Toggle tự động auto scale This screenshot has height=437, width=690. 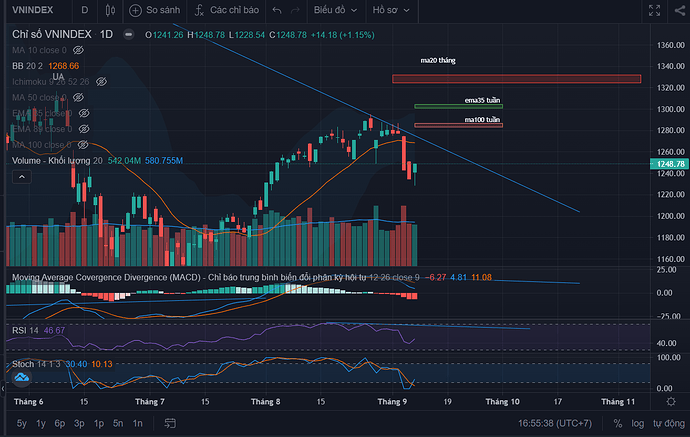tap(668, 423)
